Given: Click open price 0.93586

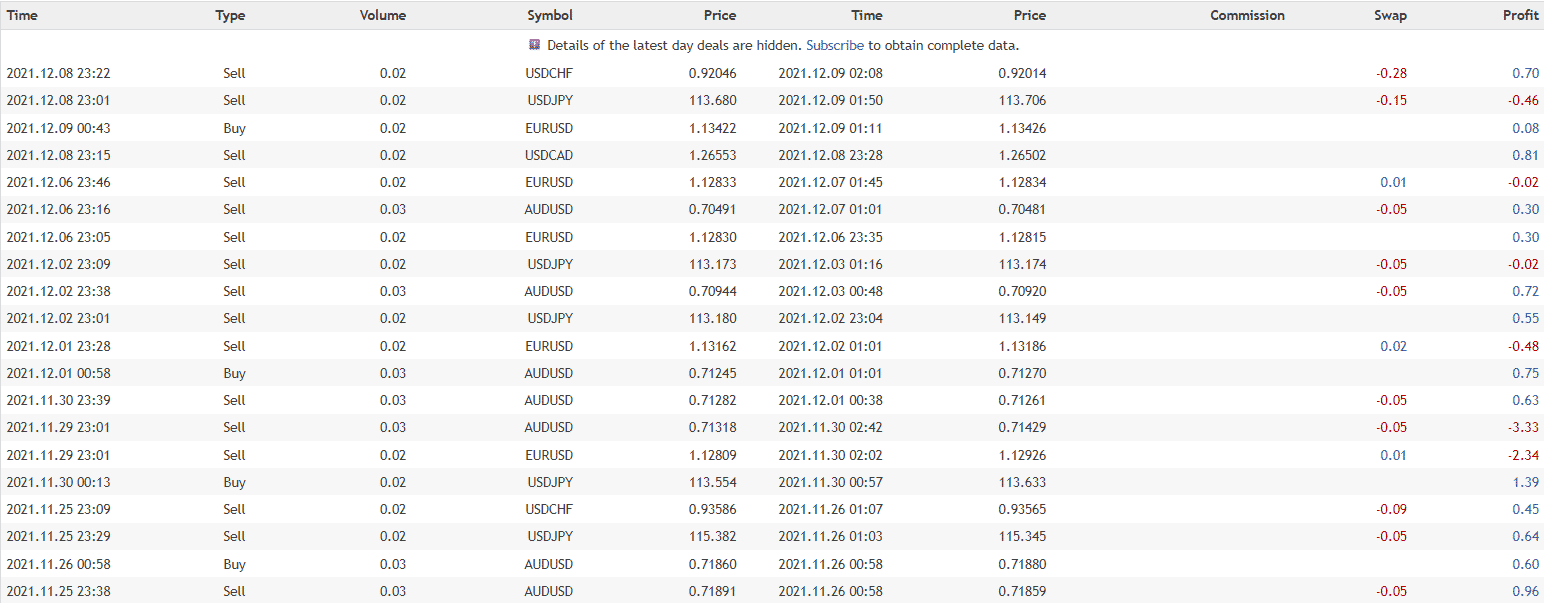Looking at the screenshot, I should (712, 509).
